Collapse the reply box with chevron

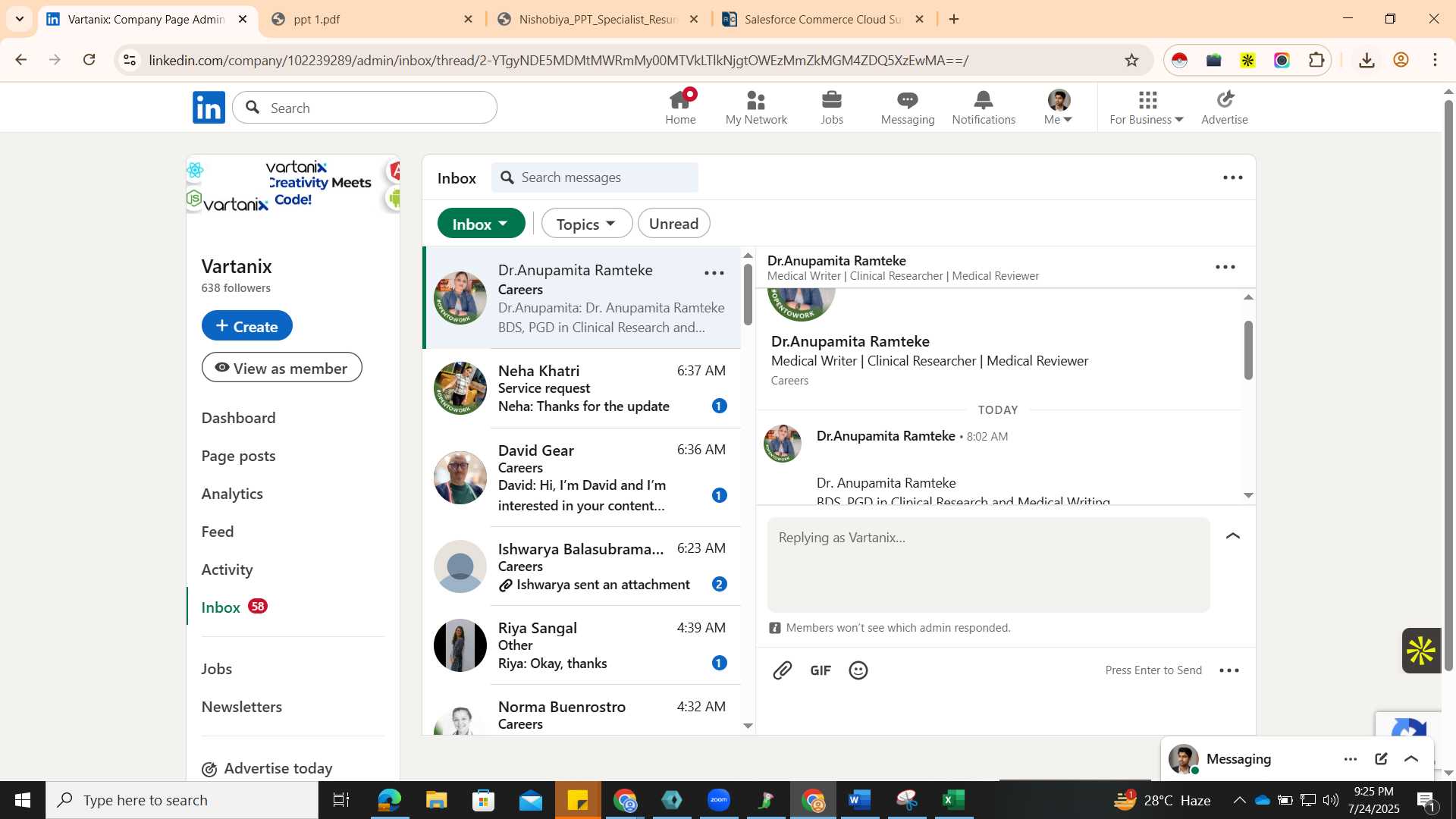[x=1233, y=536]
